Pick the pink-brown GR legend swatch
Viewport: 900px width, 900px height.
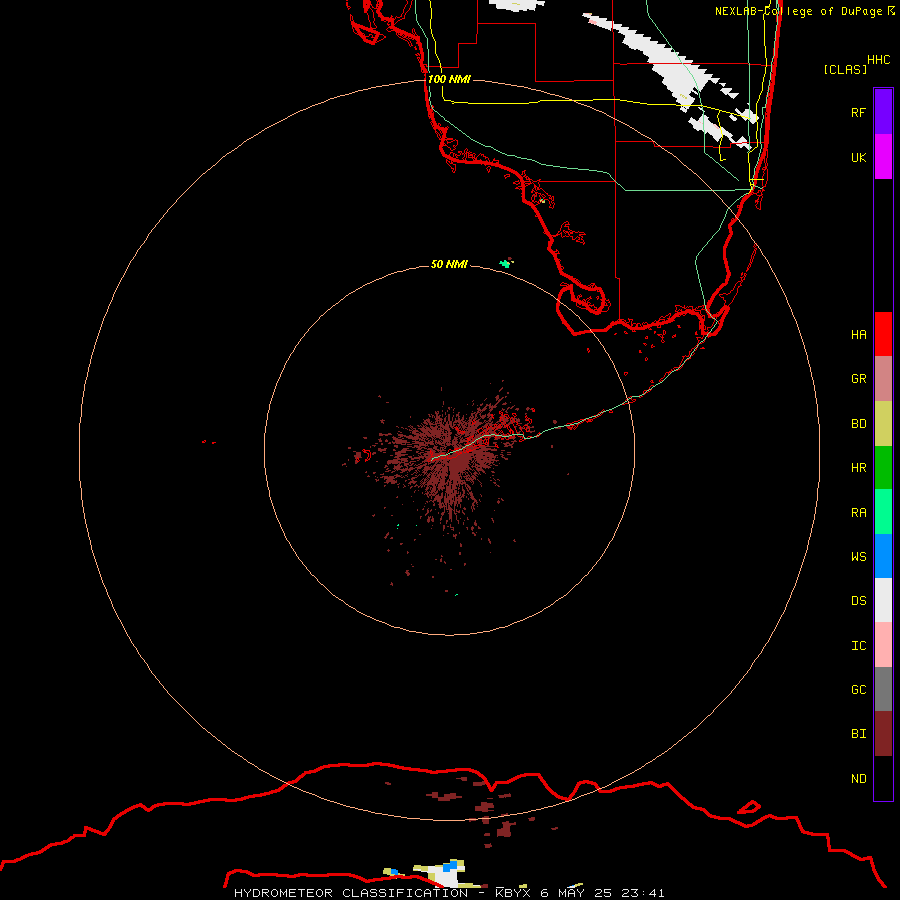[883, 379]
